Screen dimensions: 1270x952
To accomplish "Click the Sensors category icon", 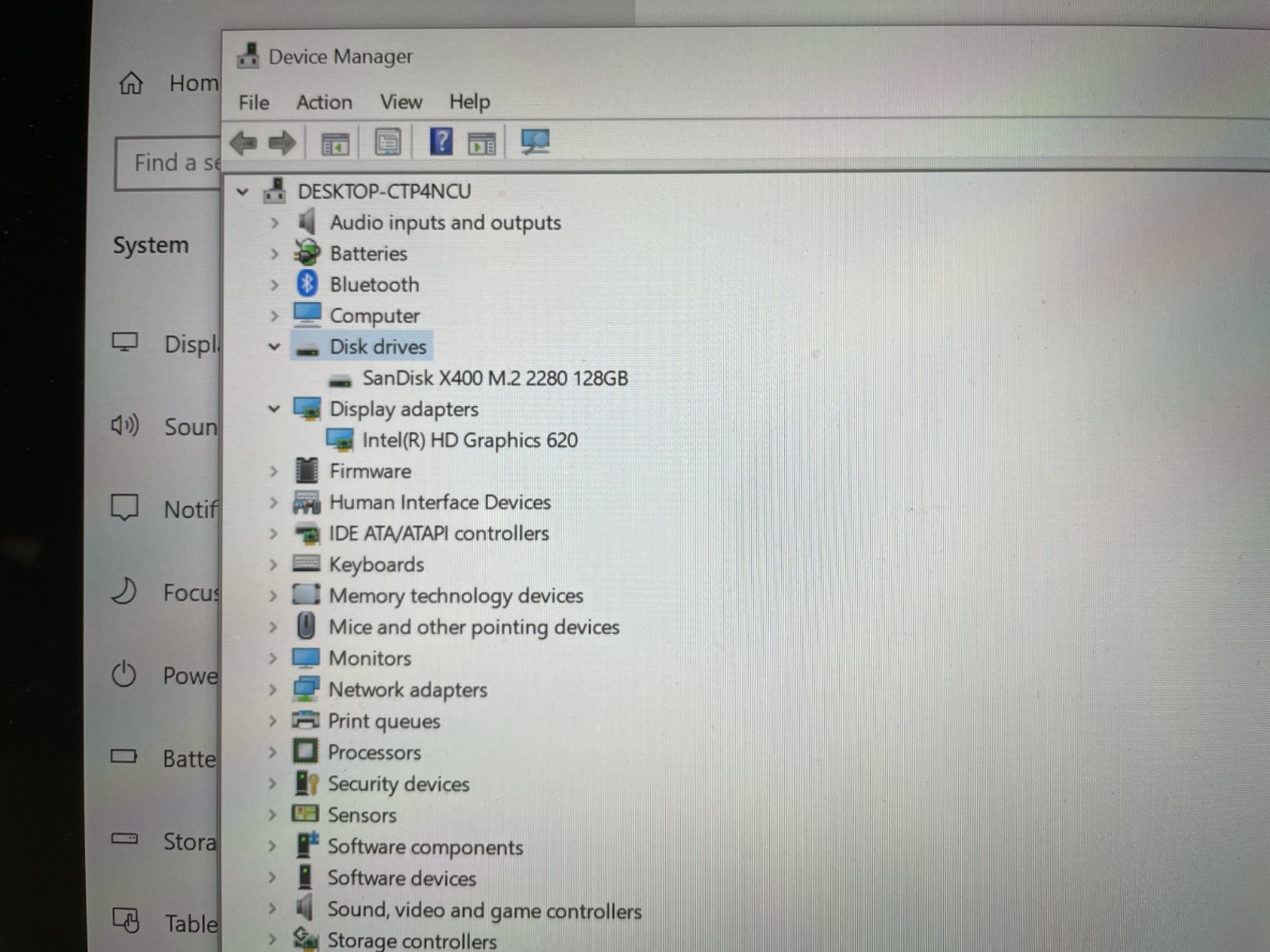I will click(x=305, y=814).
